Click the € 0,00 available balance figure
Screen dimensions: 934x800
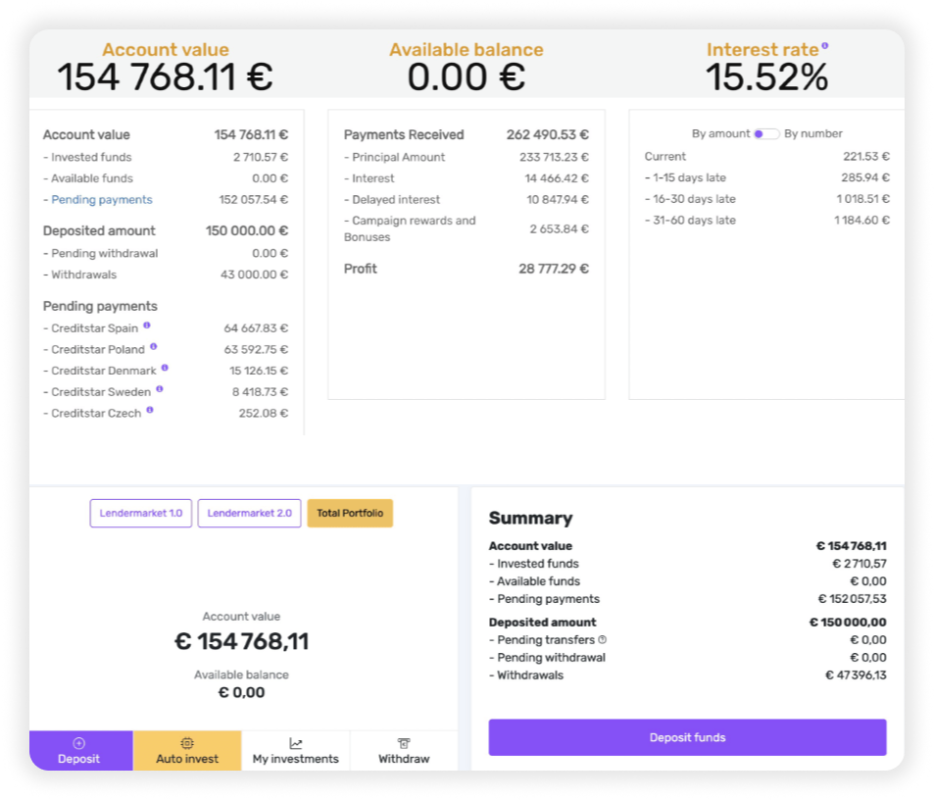click(x=241, y=692)
